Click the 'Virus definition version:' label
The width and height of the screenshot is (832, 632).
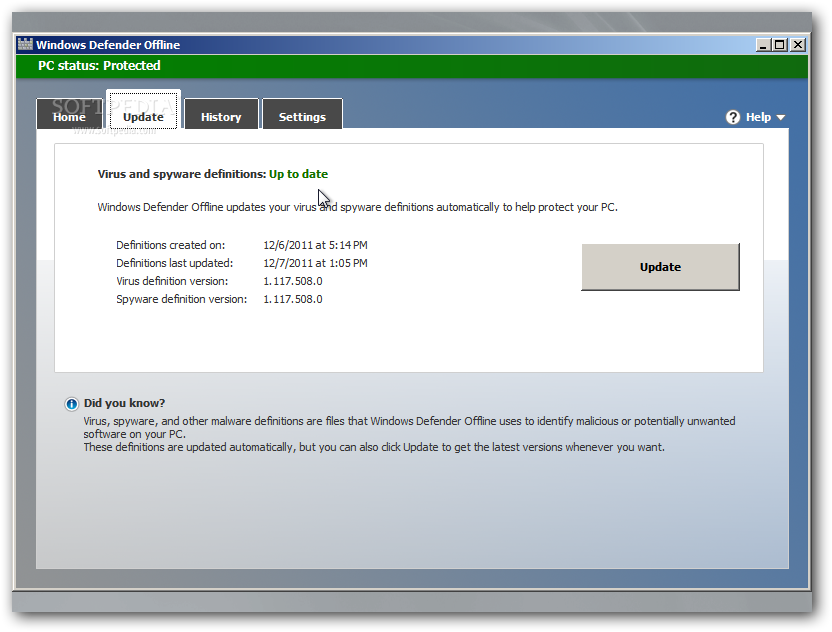pos(172,281)
